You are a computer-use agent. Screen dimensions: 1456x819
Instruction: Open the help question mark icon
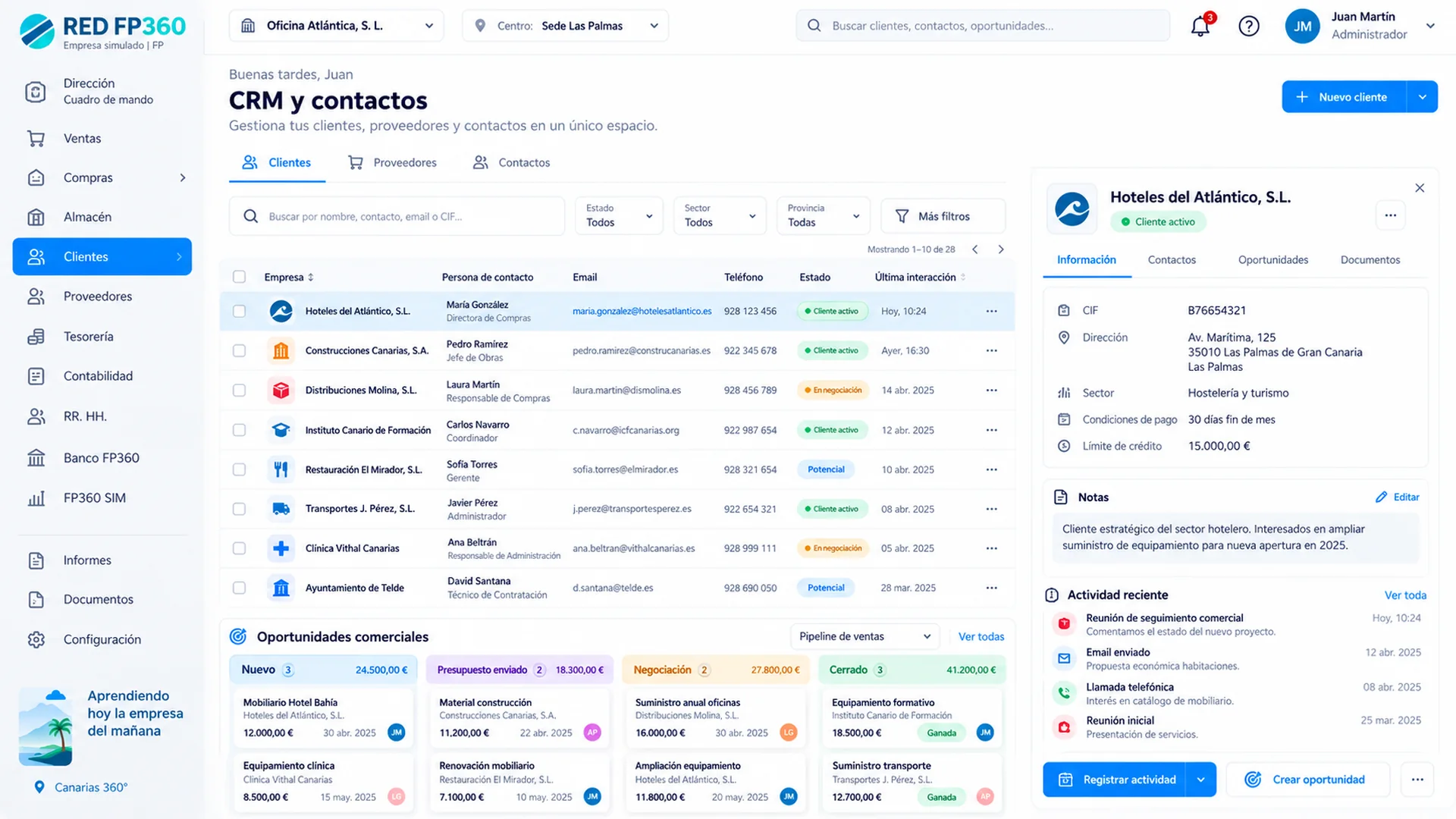pyautogui.click(x=1248, y=26)
